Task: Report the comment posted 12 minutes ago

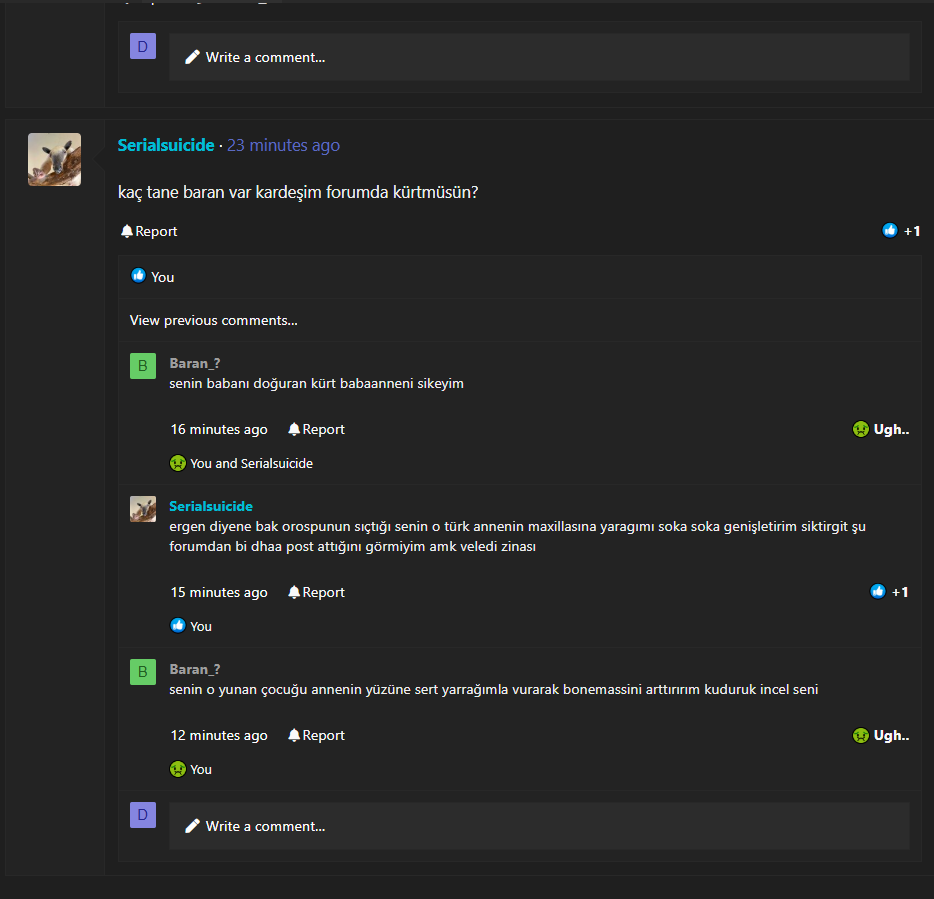Action: [x=316, y=735]
